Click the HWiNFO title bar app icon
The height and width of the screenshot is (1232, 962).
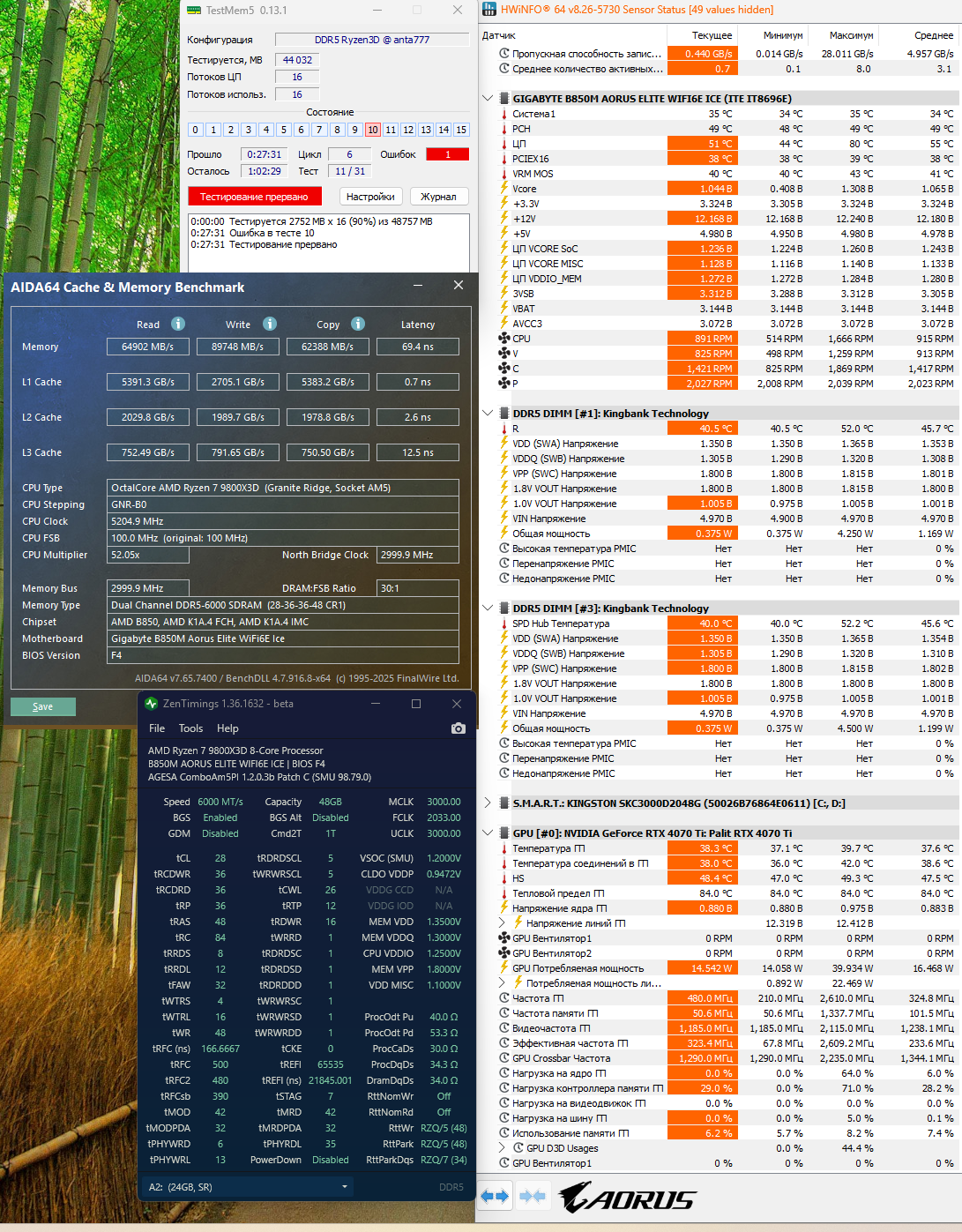[489, 10]
